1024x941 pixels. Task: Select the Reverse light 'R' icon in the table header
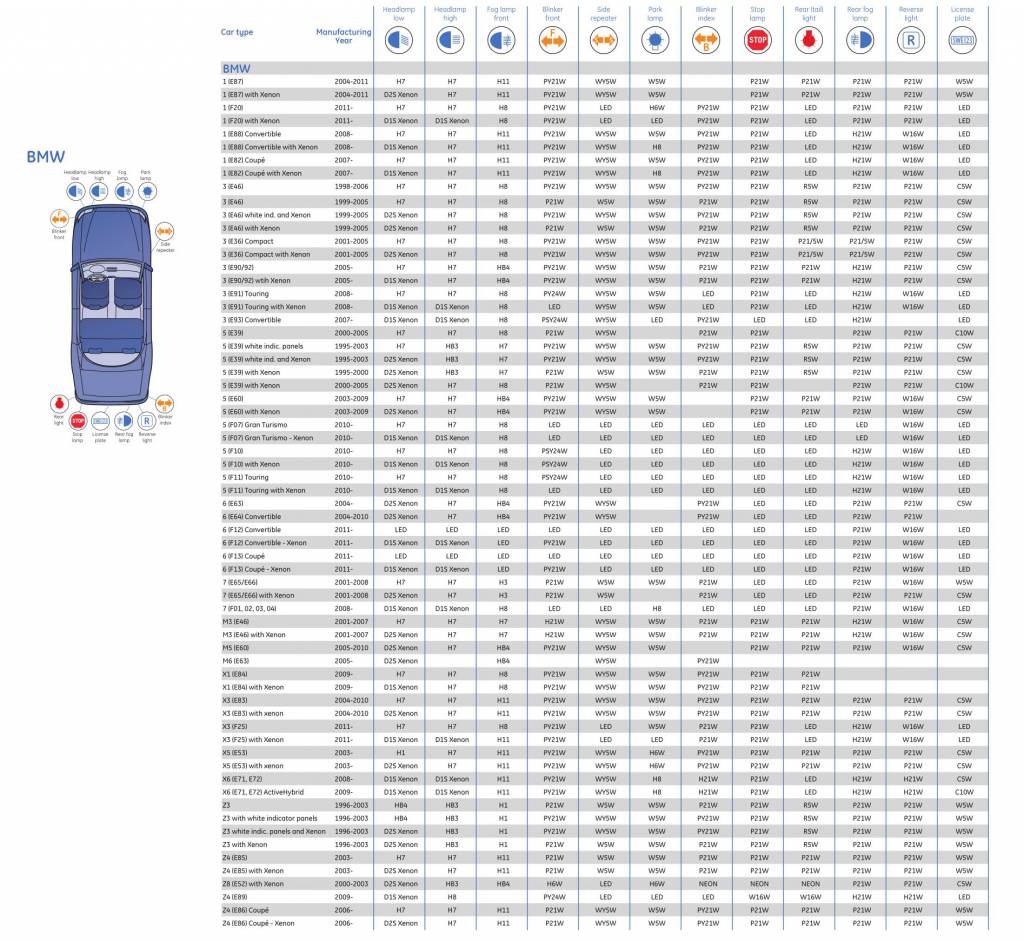[911, 40]
